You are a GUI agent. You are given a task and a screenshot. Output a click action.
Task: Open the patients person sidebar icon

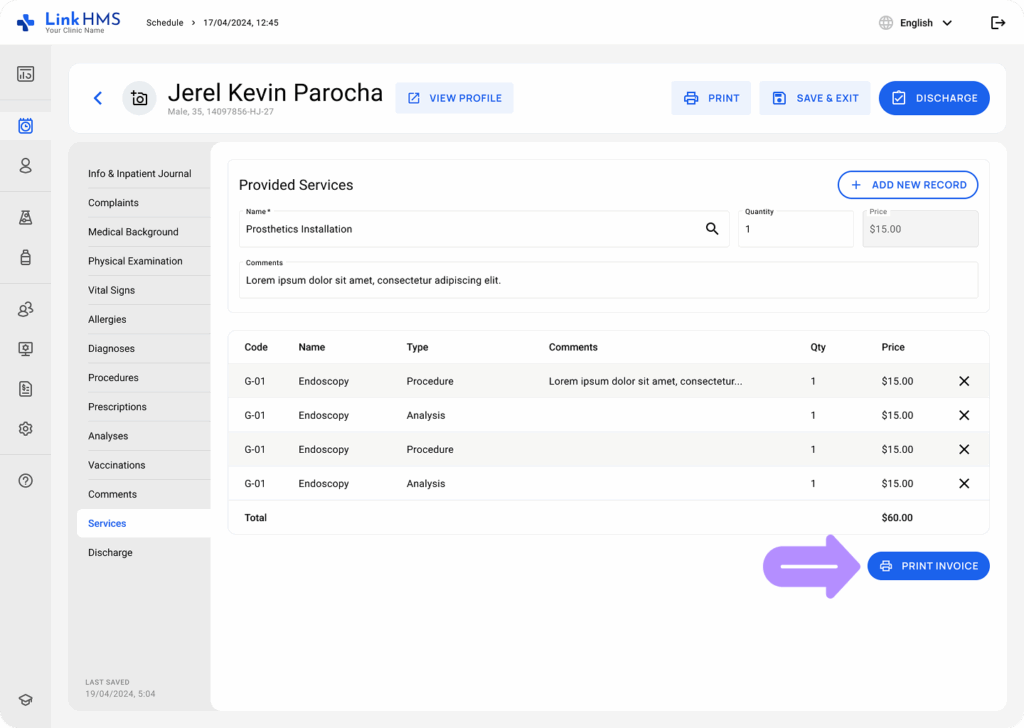[x=25, y=166]
